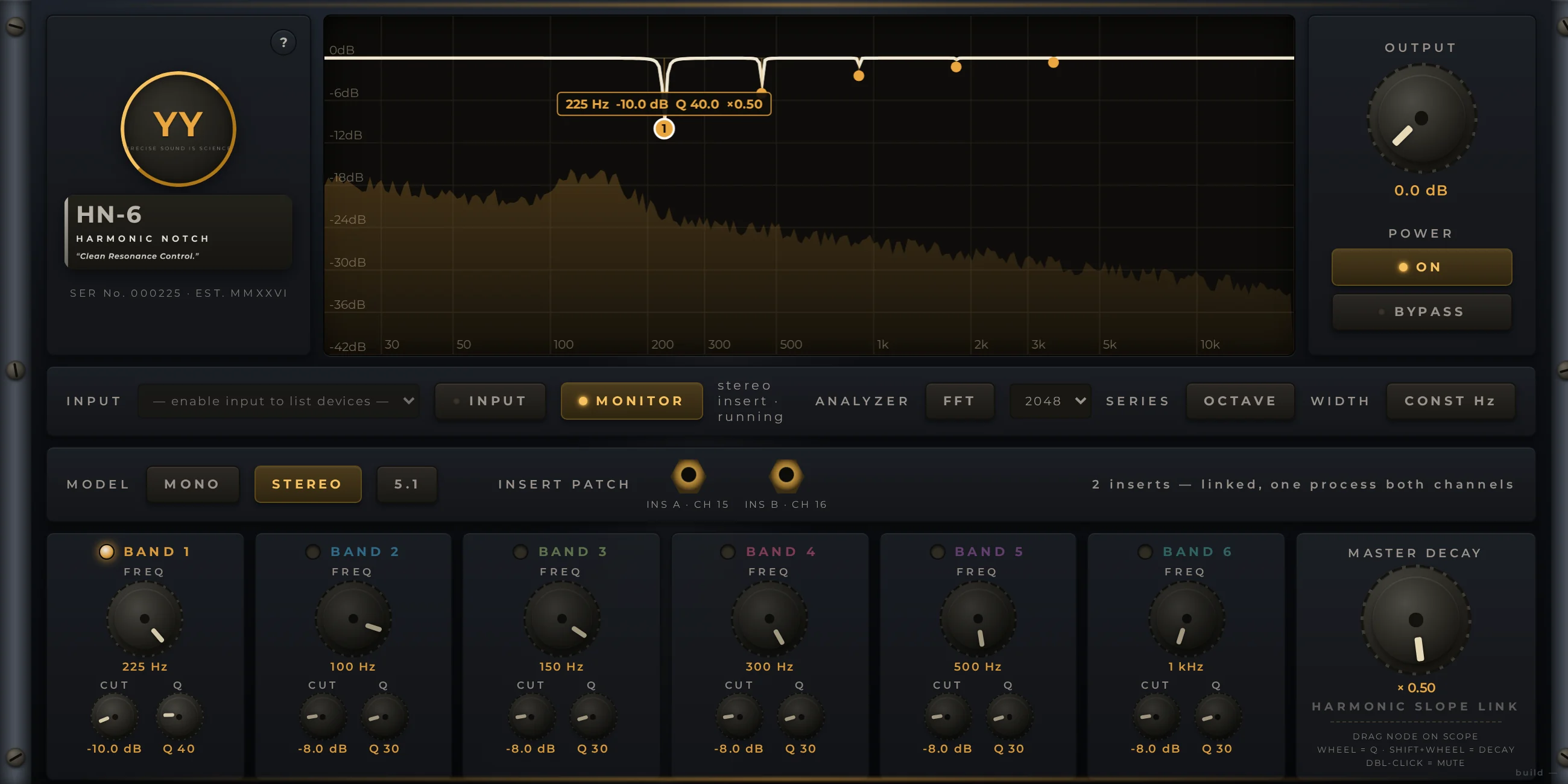1568x784 pixels.
Task: Click the CONST Hz width button
Action: pyautogui.click(x=1450, y=401)
